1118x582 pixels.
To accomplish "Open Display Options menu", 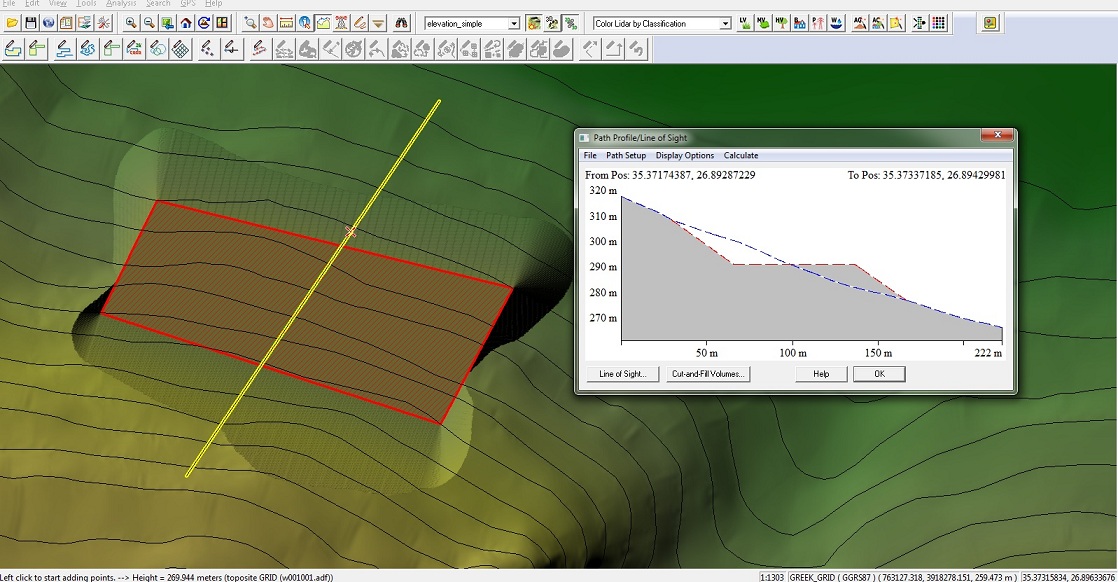I will tap(684, 155).
